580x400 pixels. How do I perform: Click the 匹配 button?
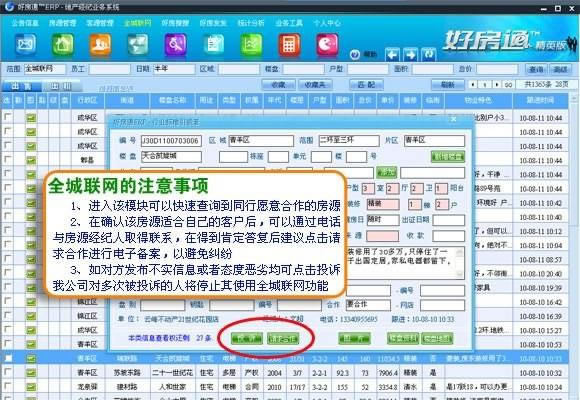pyautogui.click(x=367, y=85)
